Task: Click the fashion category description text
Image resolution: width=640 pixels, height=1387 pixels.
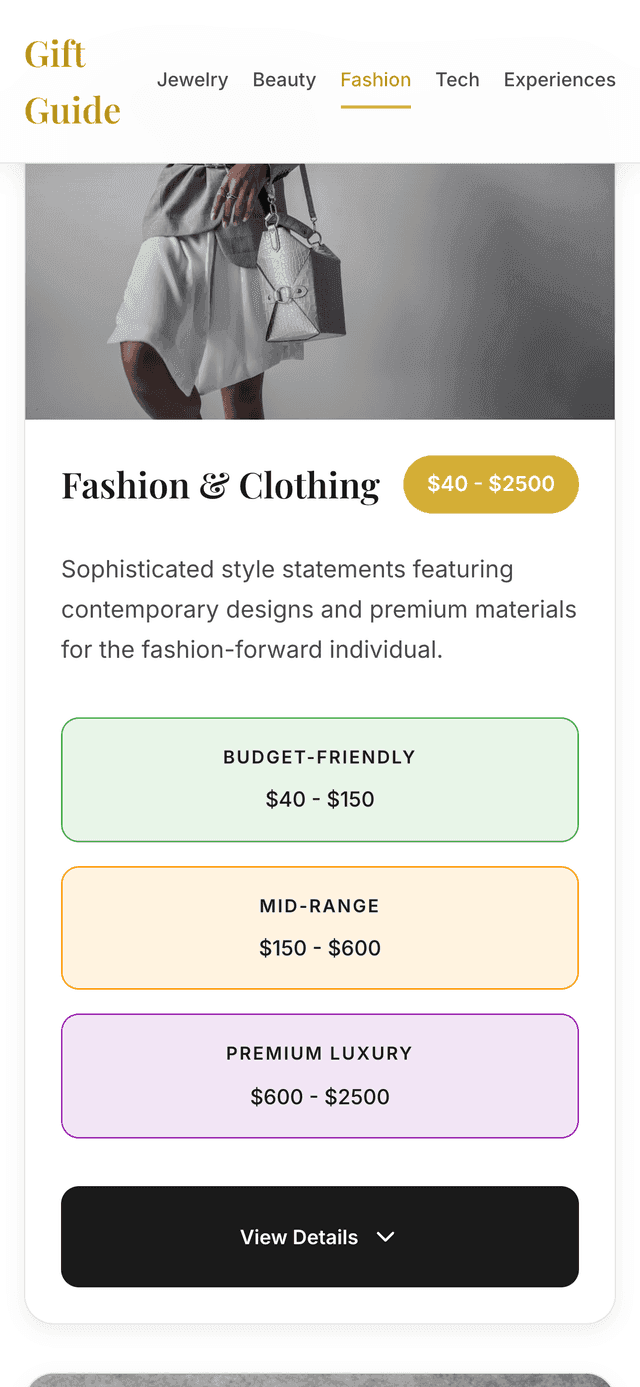Action: (319, 609)
